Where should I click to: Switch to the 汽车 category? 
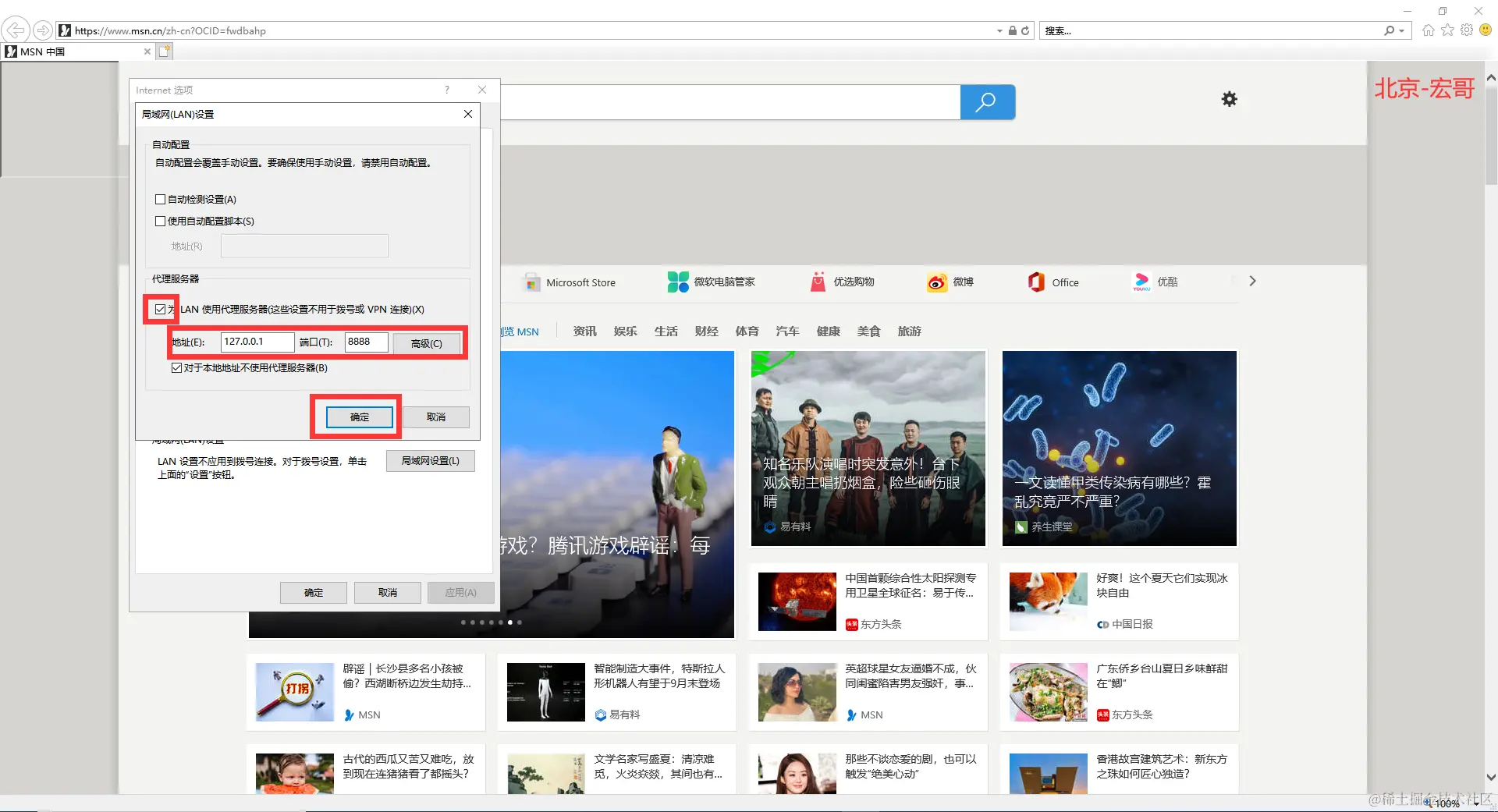pyautogui.click(x=788, y=332)
